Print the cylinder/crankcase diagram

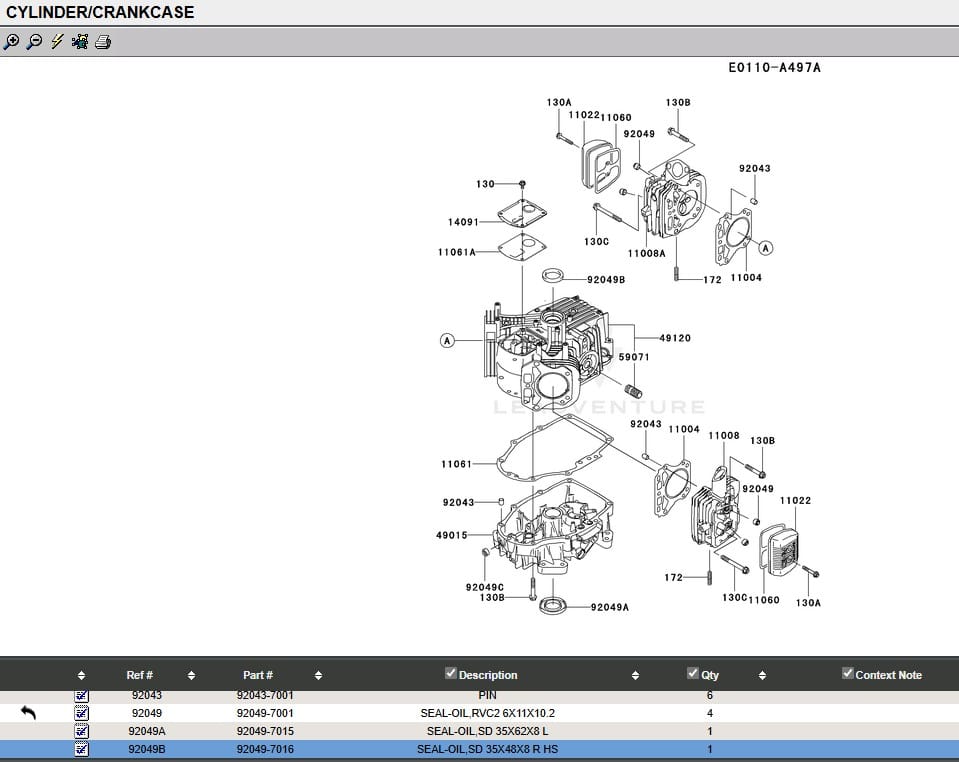coord(103,42)
